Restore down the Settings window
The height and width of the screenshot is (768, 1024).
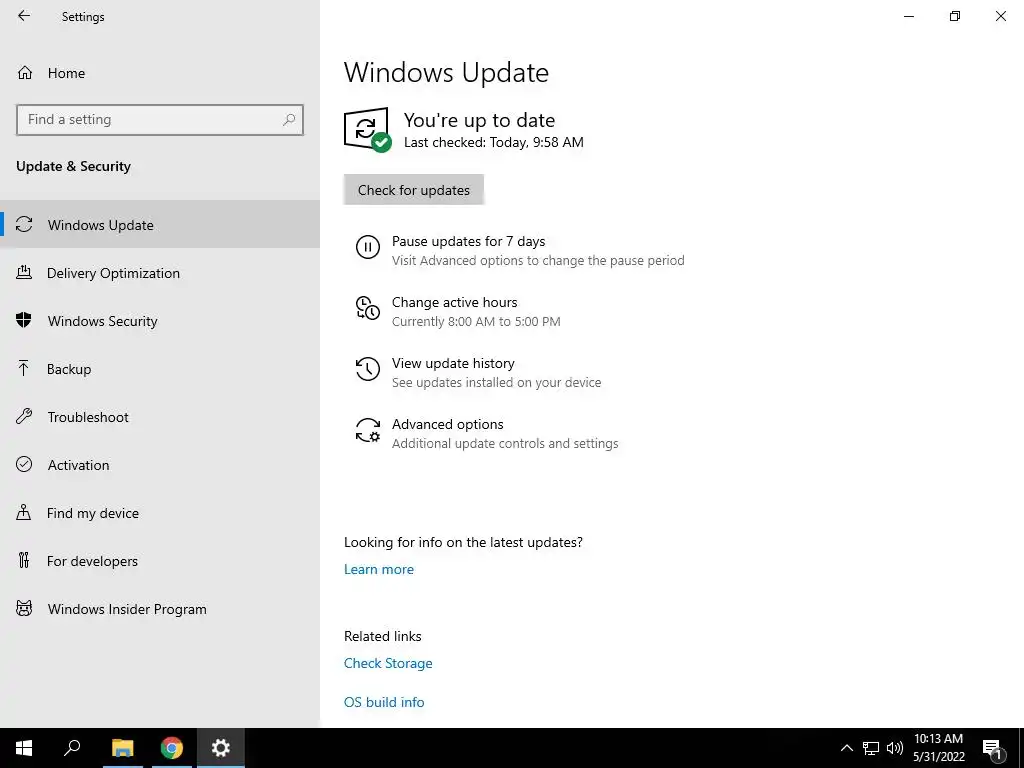[x=955, y=16]
